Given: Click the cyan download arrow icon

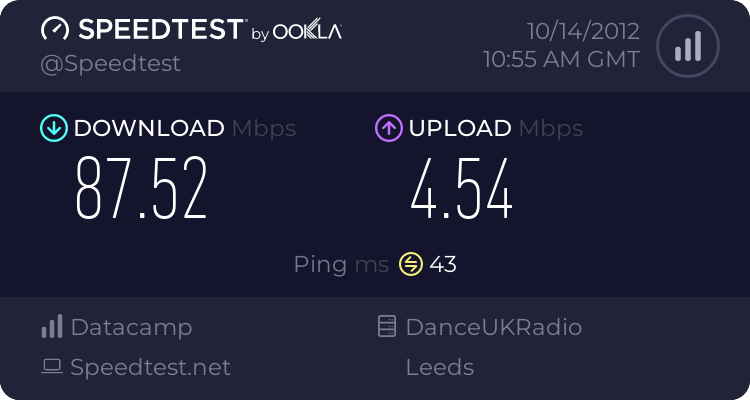Looking at the screenshot, I should coord(53,128).
